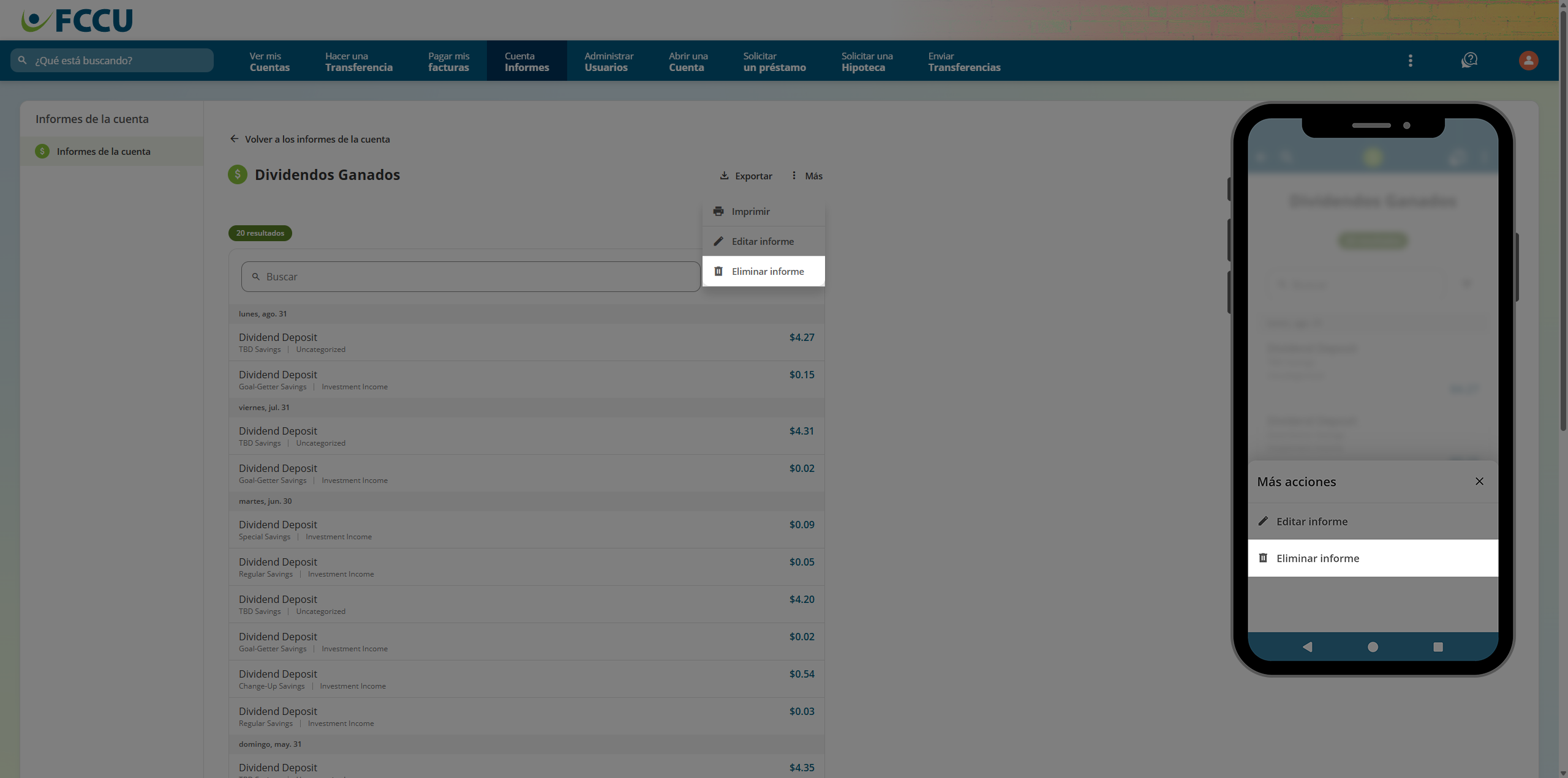Open $0.09 Special Savings deposit row
The width and height of the screenshot is (1568, 778).
click(x=526, y=529)
